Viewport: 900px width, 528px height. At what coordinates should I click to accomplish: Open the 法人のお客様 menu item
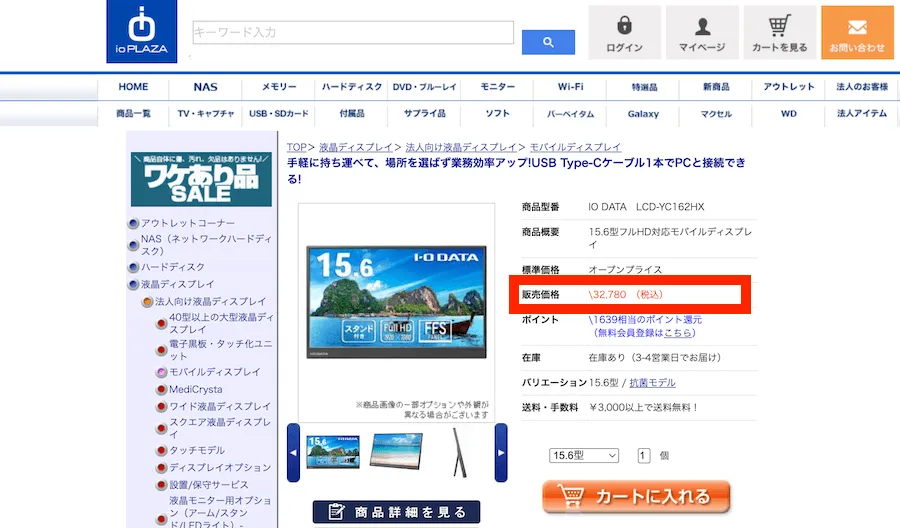tap(862, 87)
